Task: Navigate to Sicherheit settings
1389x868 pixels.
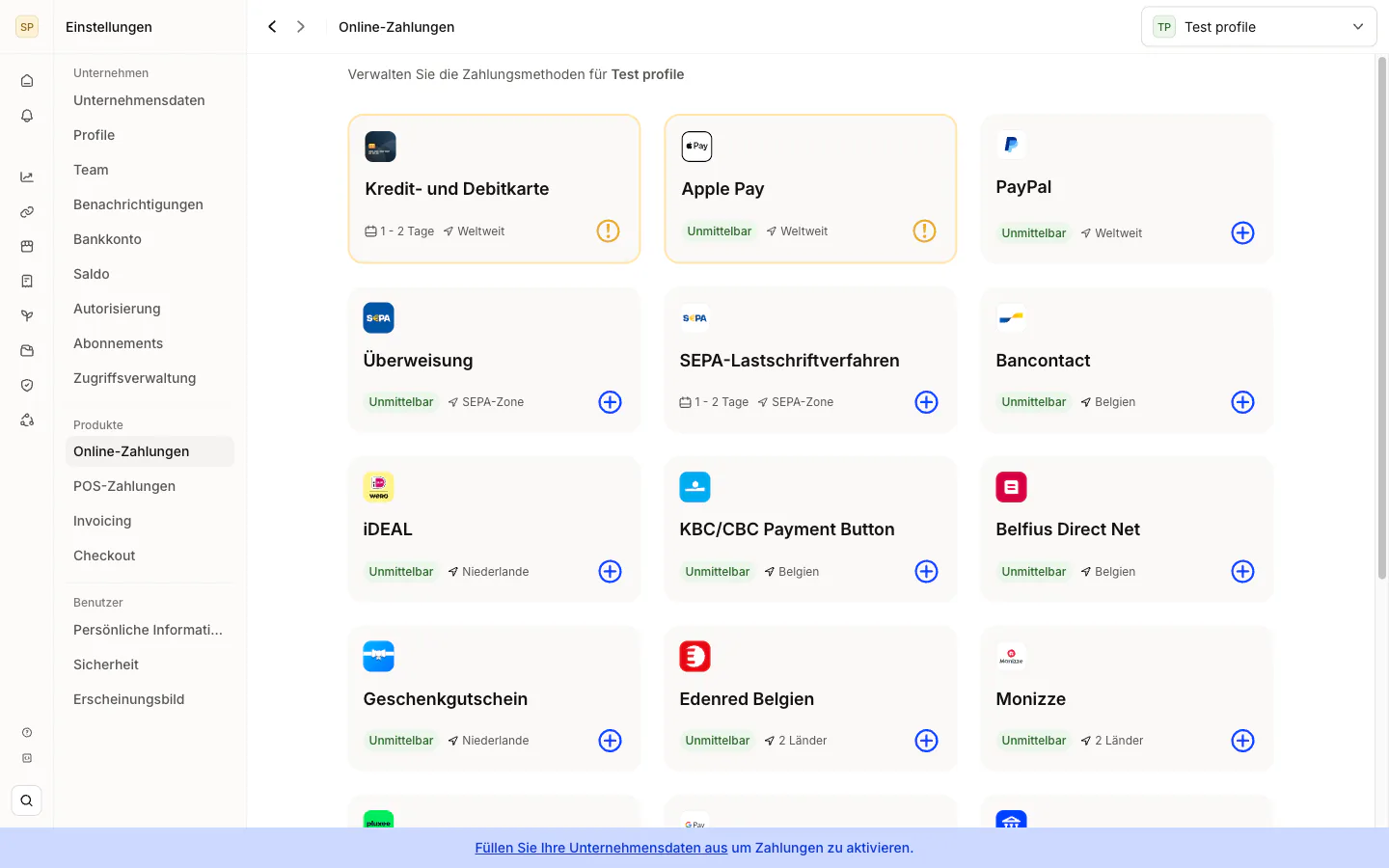Action: [150, 665]
